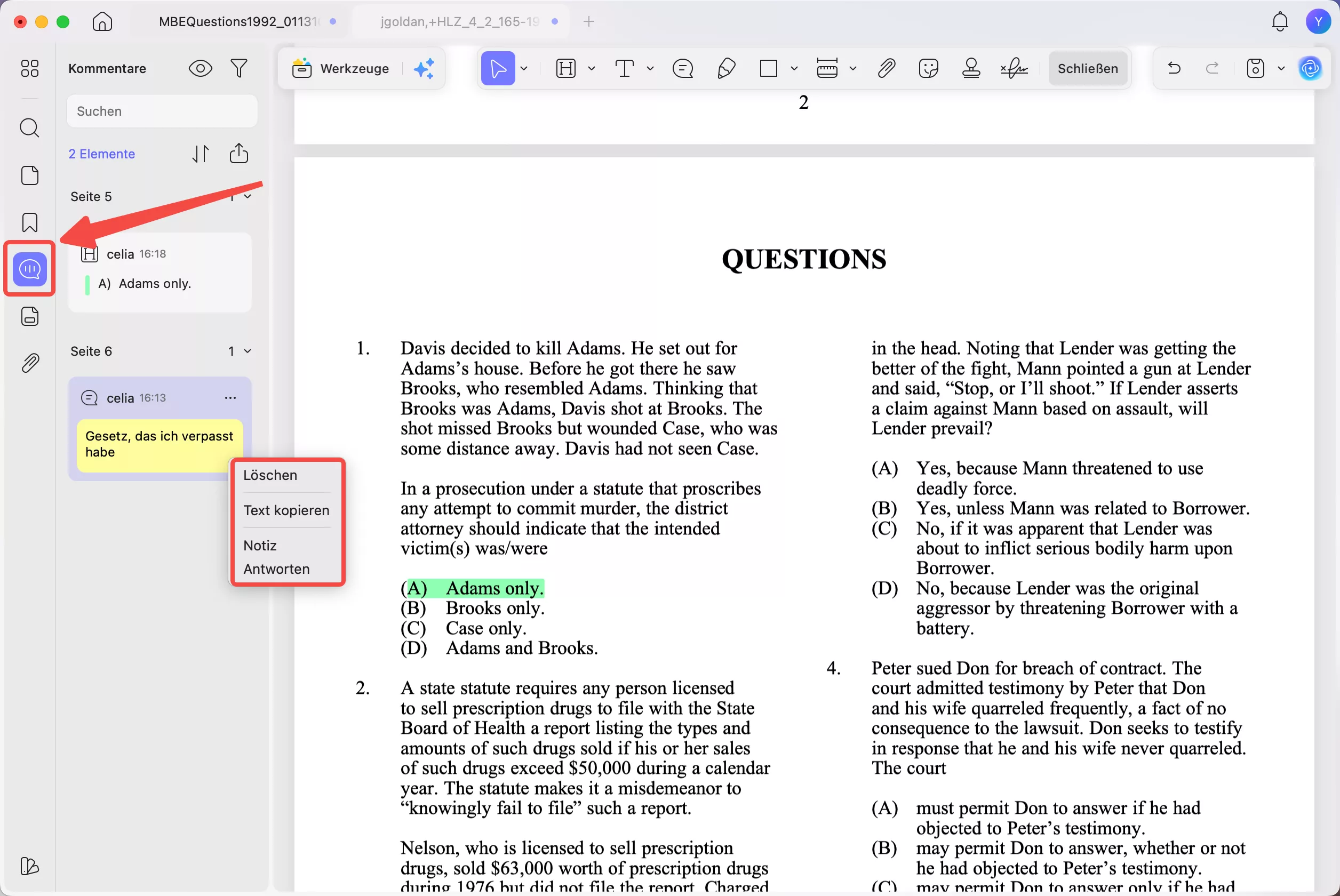This screenshot has width=1340, height=896.
Task: Click the Schließen button
Action: coord(1088,69)
